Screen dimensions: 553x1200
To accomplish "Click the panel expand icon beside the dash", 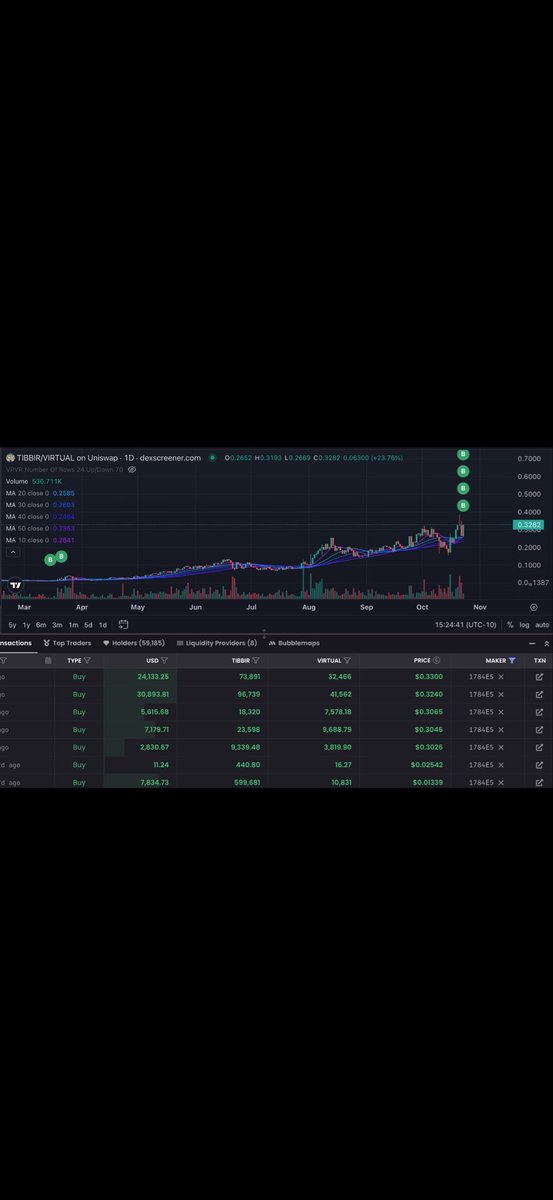I will point(546,643).
